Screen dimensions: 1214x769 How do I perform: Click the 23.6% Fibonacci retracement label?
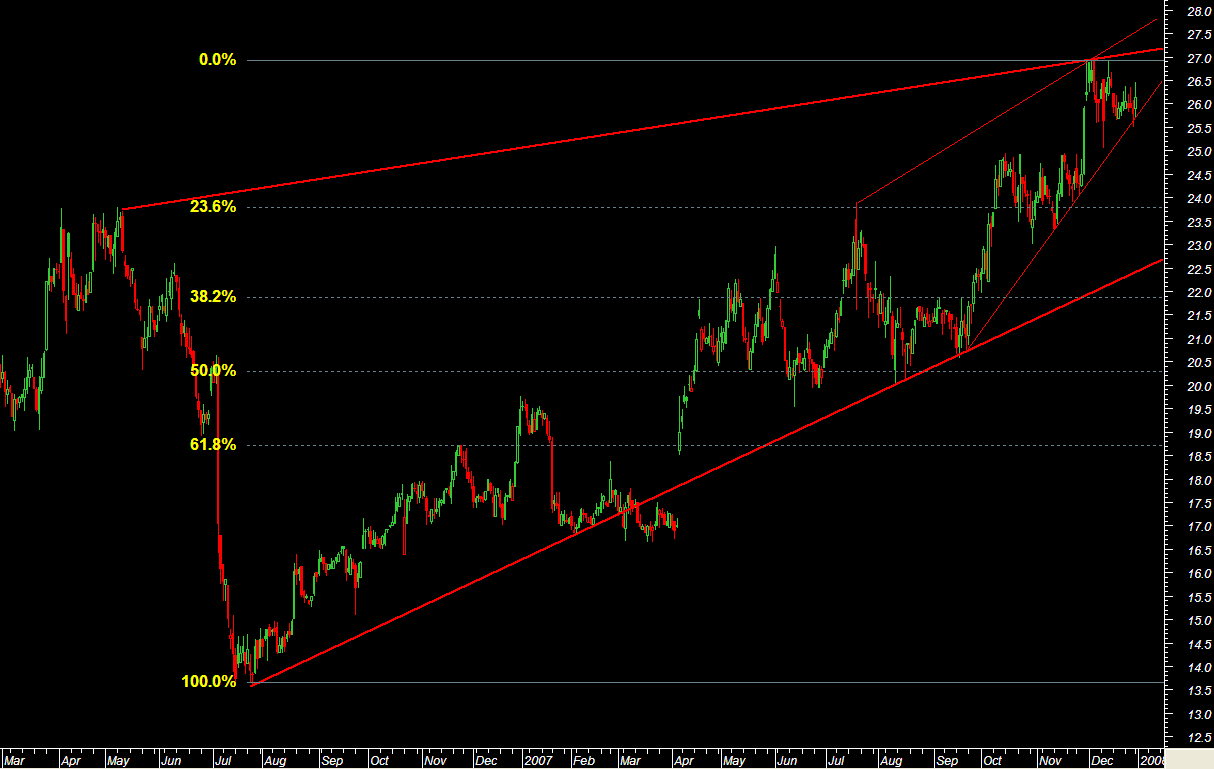213,207
